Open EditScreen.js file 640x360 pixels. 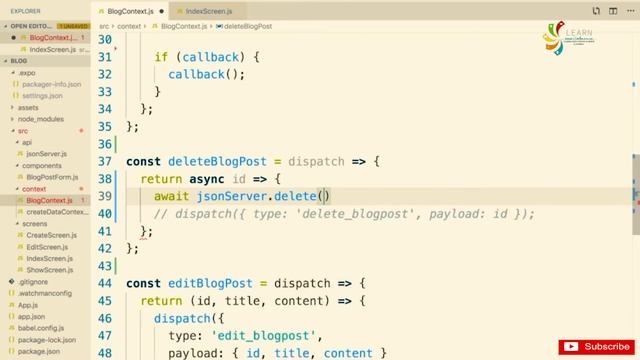[47, 247]
